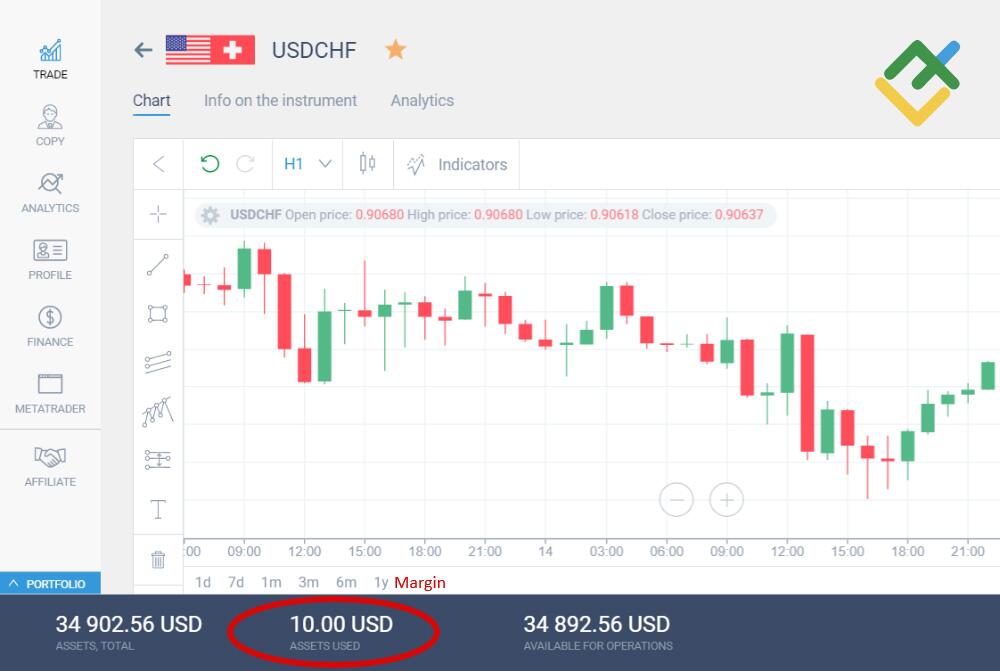Click the back arrow beside the flags
The image size is (1000, 671).
point(143,49)
